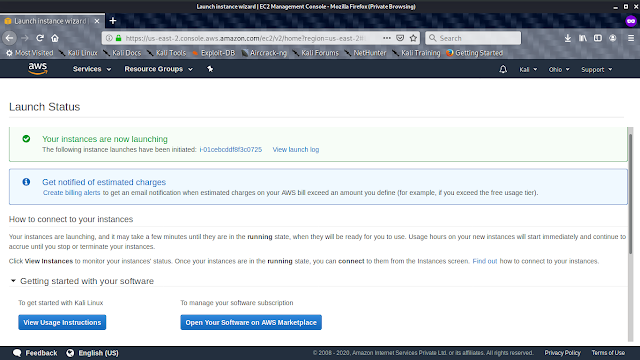Click the Find out link
Viewport: 640px width, 360px height.
coord(485,261)
